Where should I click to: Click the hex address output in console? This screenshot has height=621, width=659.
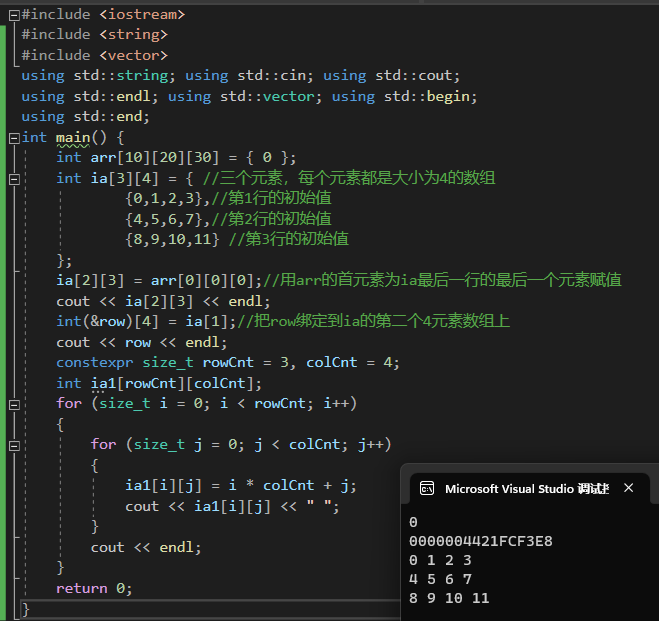[480, 541]
